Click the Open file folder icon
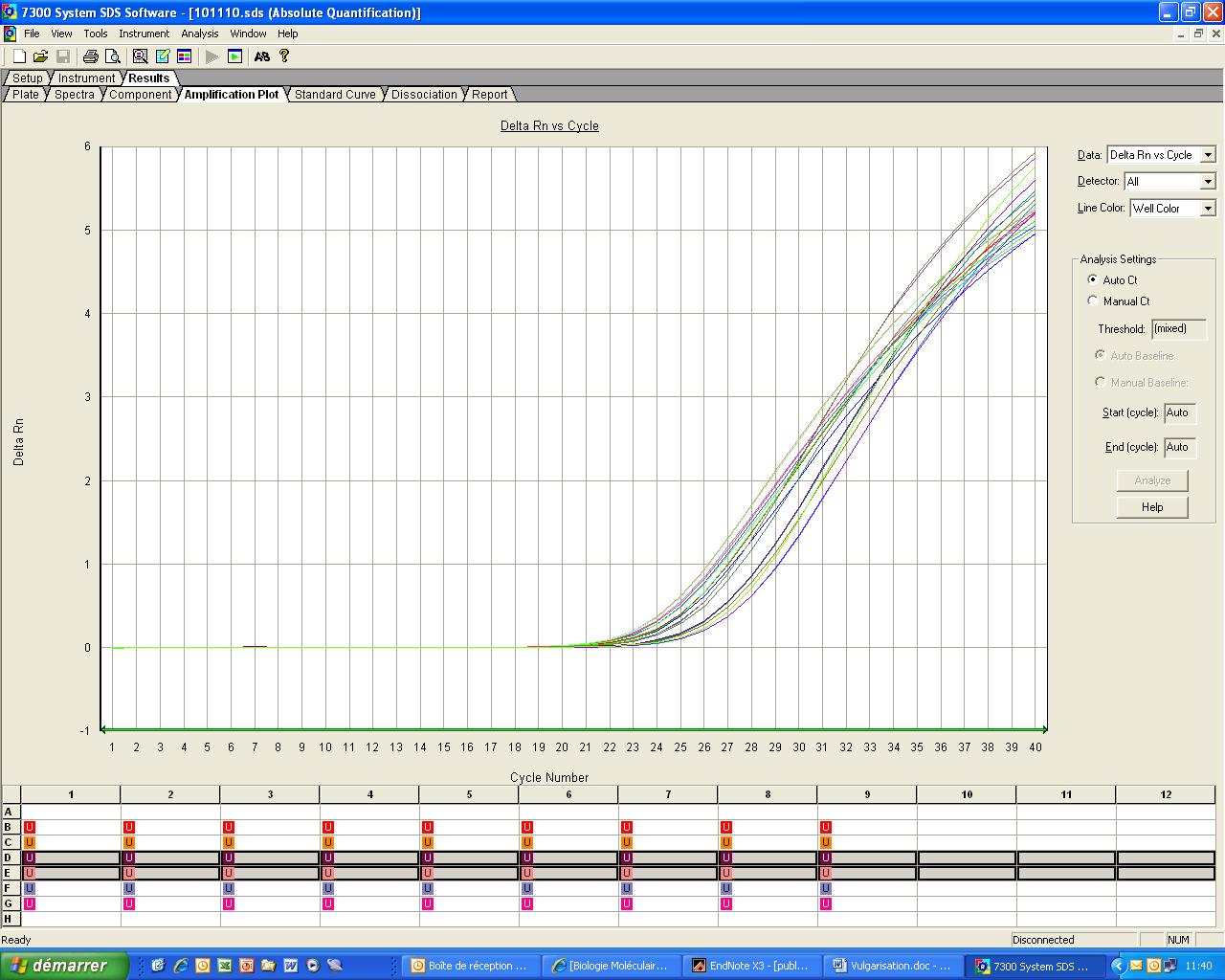 pos(41,56)
